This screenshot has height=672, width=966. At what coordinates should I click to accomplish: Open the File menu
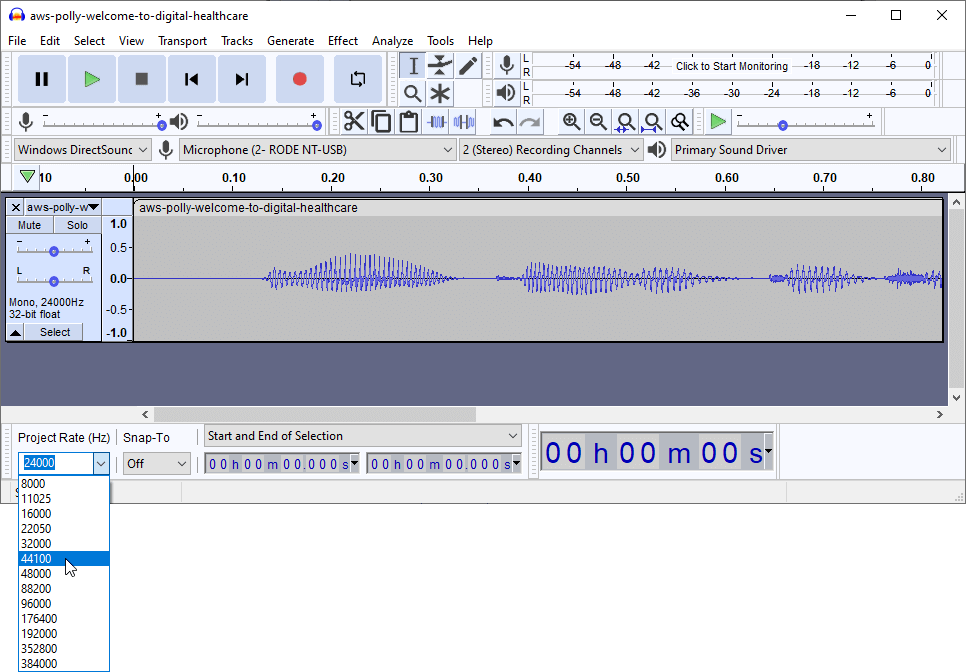17,41
